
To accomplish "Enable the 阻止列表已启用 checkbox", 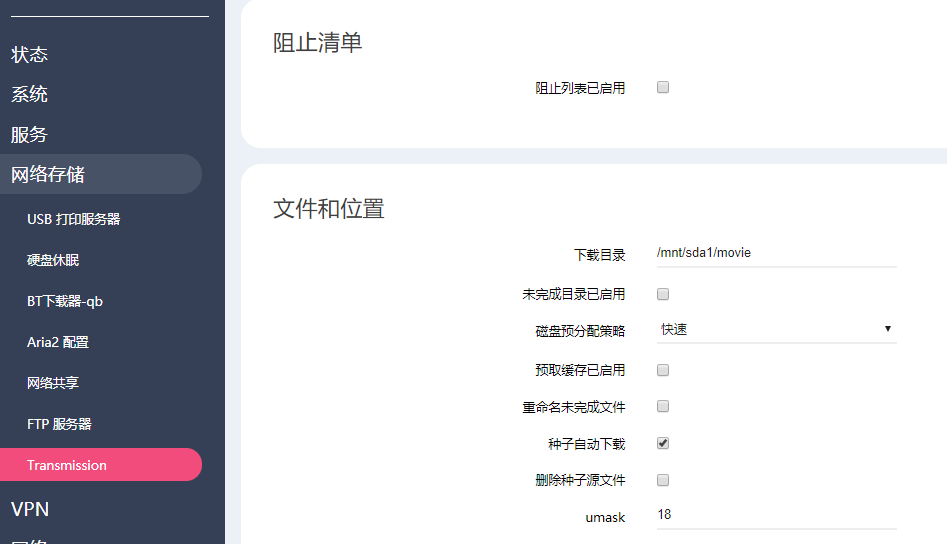I will click(663, 87).
